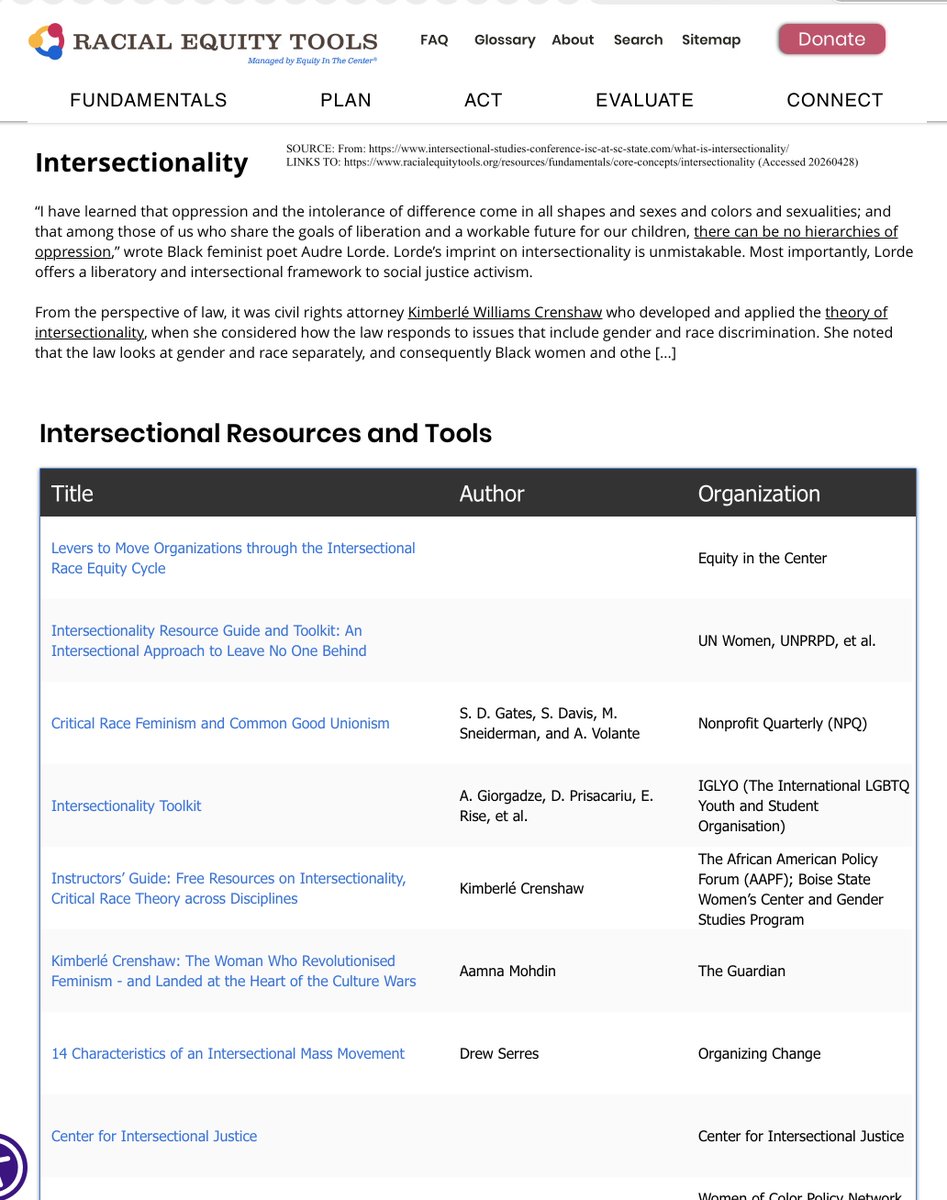Open the accessibility widget icon at bottom left

tap(10, 1168)
